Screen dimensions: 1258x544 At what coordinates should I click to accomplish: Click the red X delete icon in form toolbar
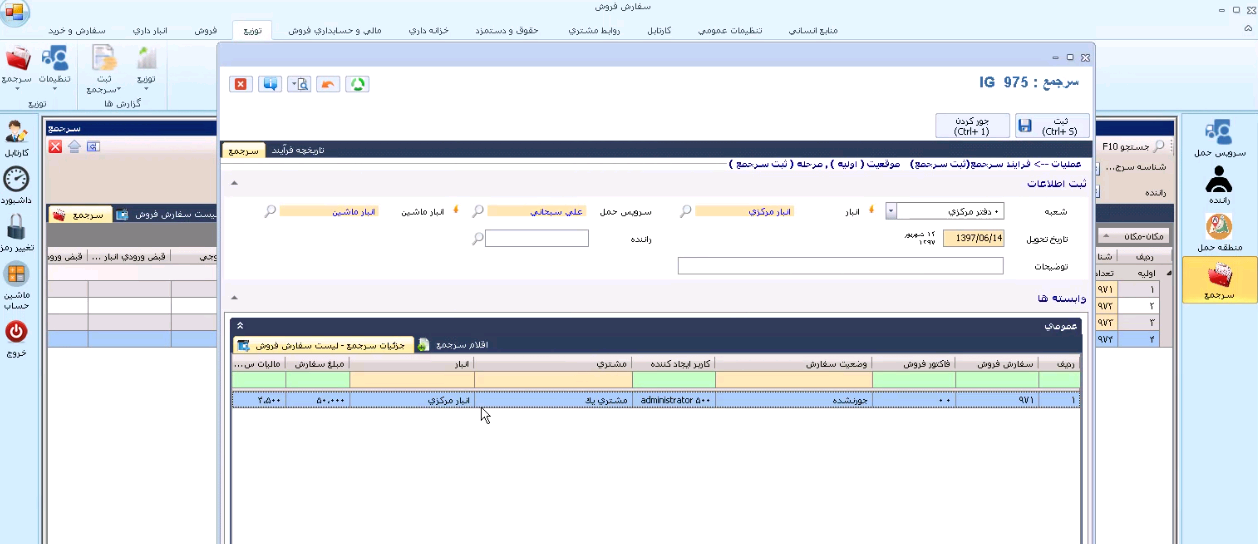[x=240, y=84]
